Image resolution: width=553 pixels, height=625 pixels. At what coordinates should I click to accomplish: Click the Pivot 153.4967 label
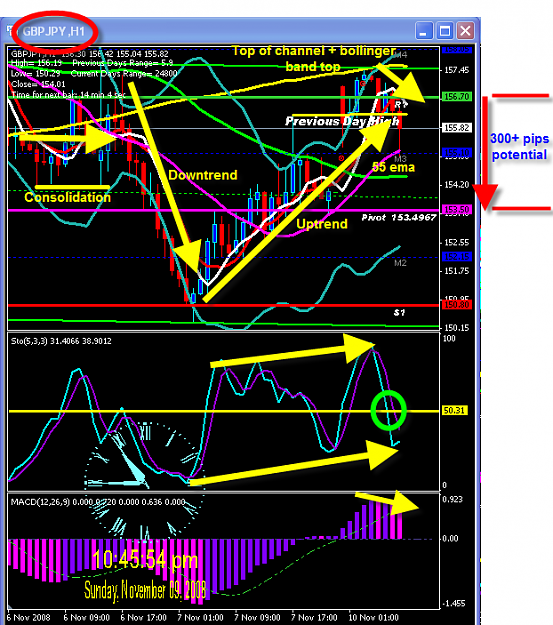tap(399, 218)
